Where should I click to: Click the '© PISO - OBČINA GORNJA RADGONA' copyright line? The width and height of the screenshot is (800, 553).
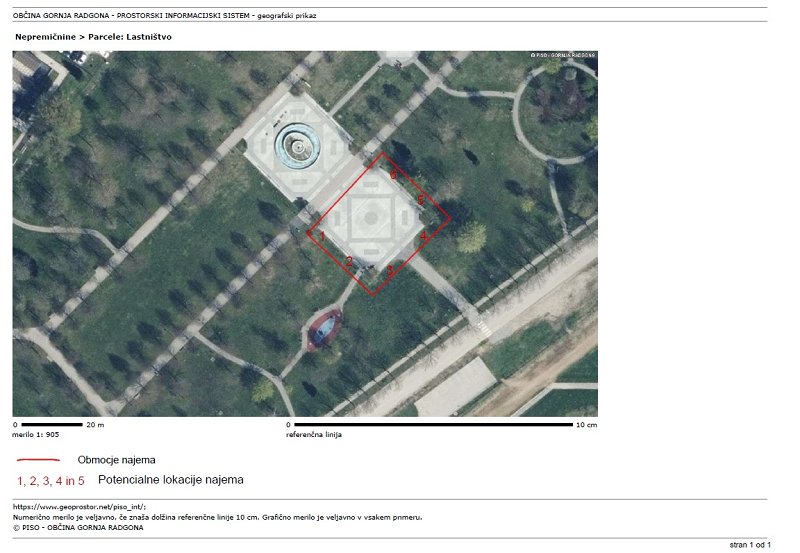78,527
